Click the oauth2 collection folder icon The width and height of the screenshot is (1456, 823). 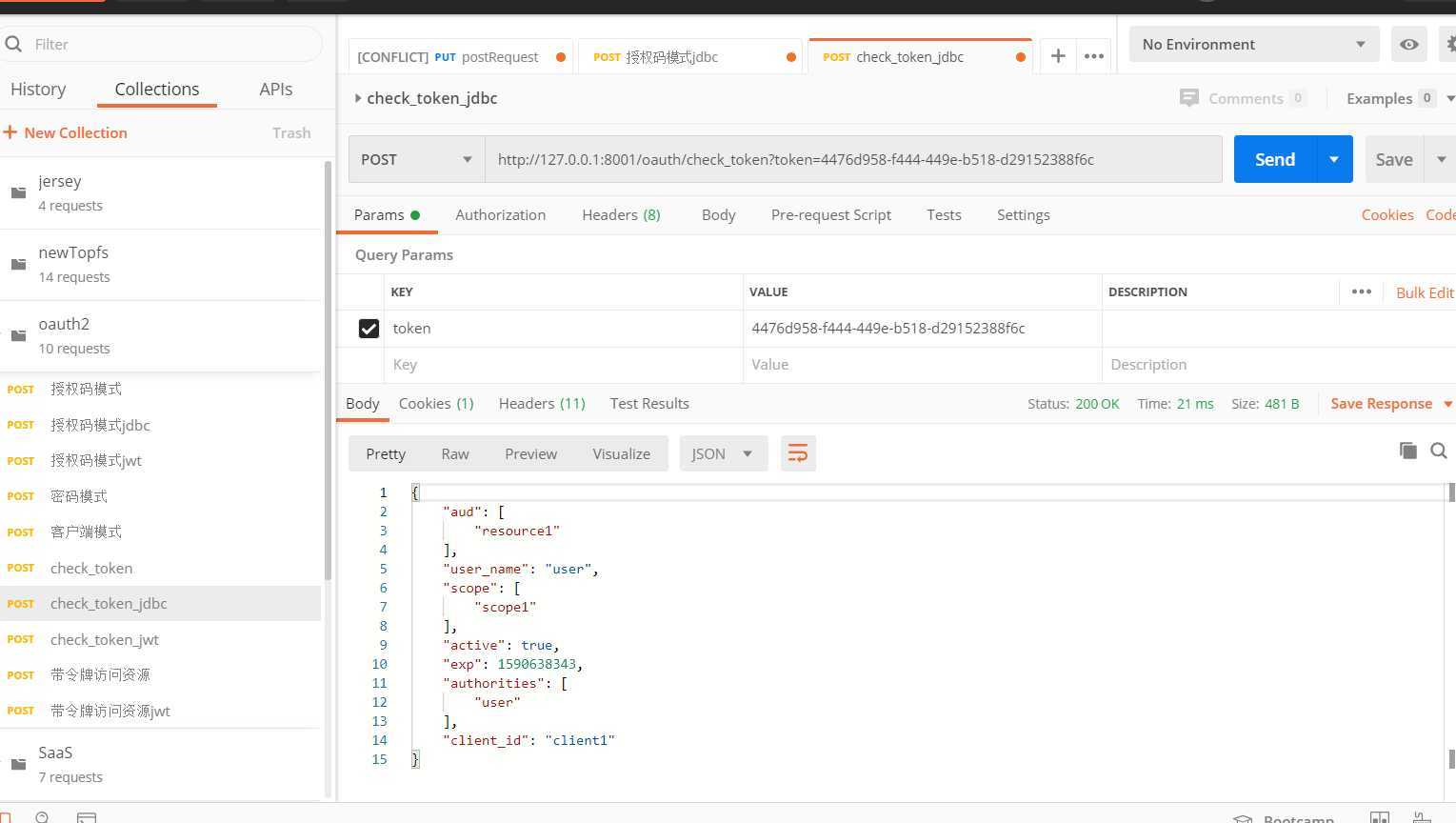point(18,335)
